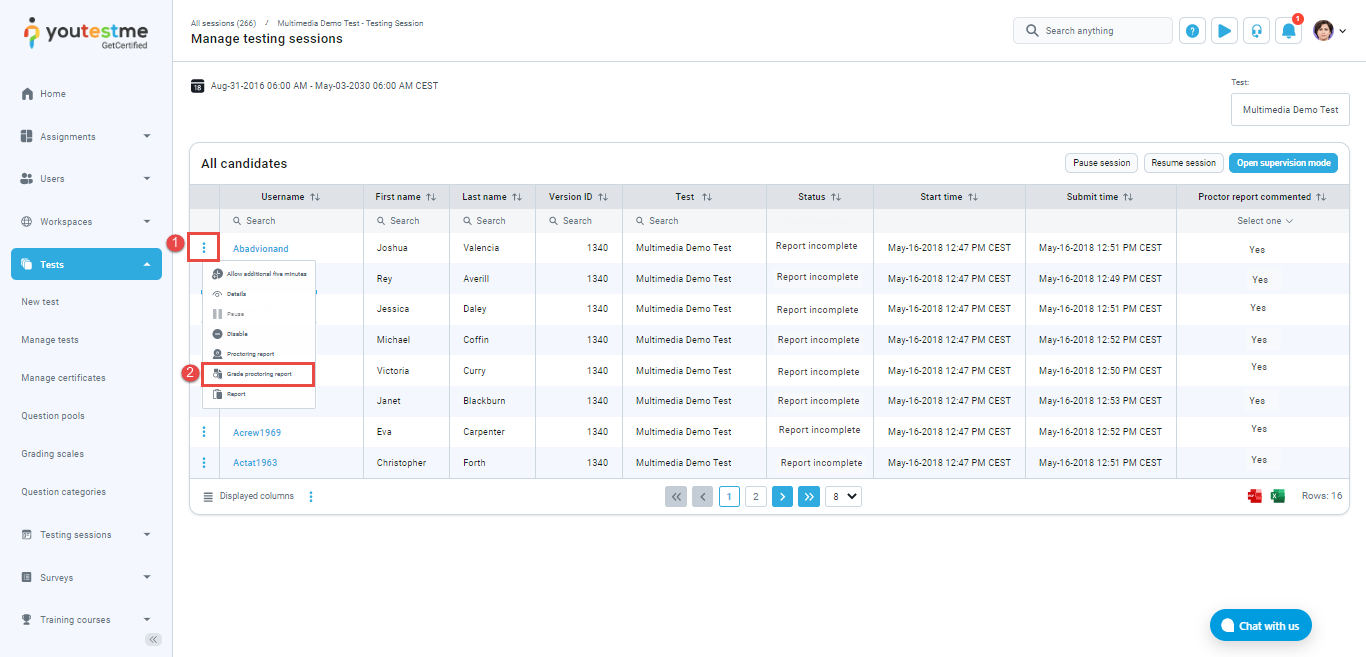1366x657 pixels.
Task: Go to page 2 of results
Action: (756, 496)
